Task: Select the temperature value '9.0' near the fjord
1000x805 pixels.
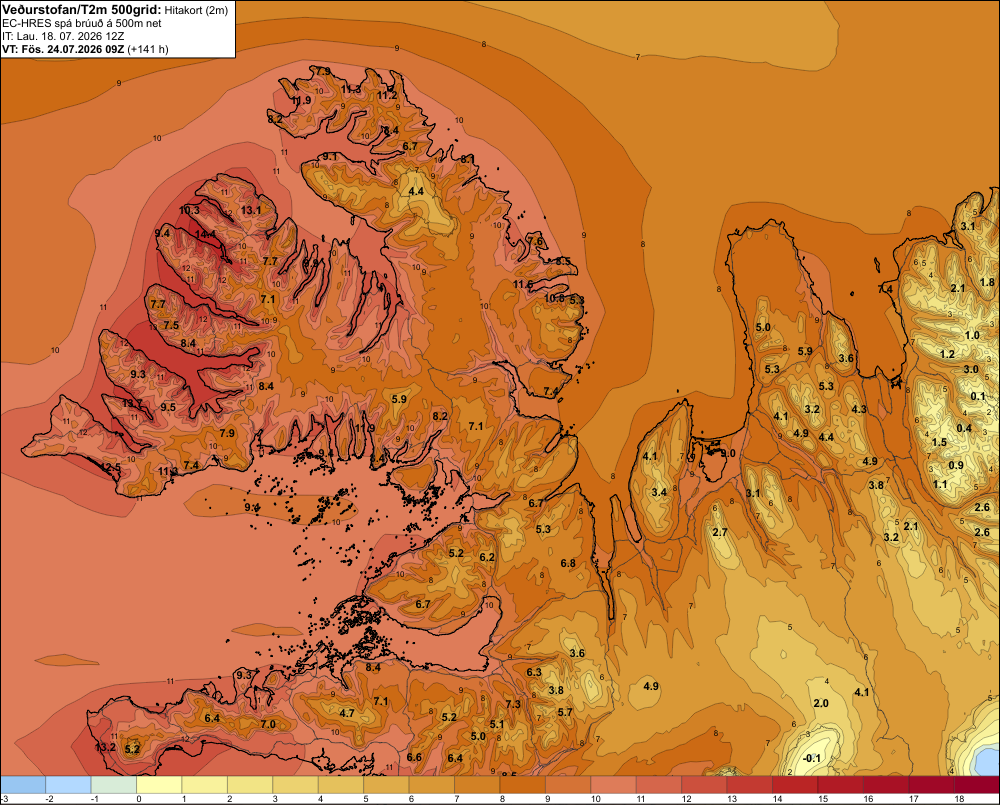Action: (x=728, y=453)
